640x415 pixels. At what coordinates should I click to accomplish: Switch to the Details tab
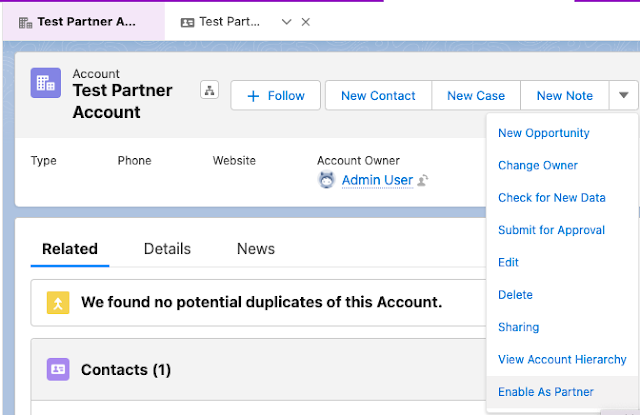point(167,249)
